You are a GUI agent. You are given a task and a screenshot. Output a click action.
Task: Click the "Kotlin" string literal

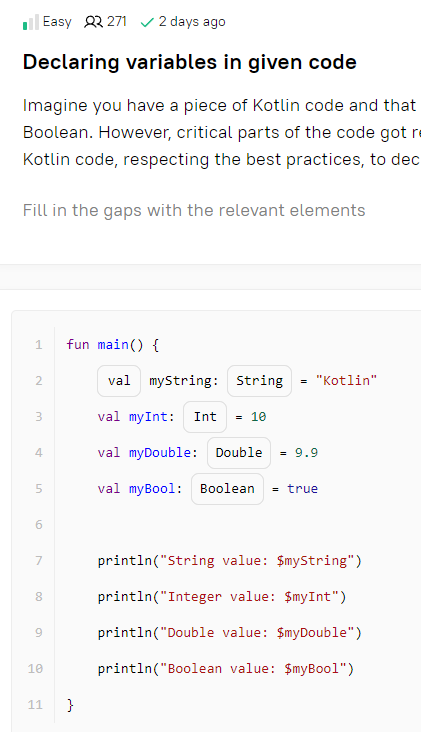click(x=346, y=381)
